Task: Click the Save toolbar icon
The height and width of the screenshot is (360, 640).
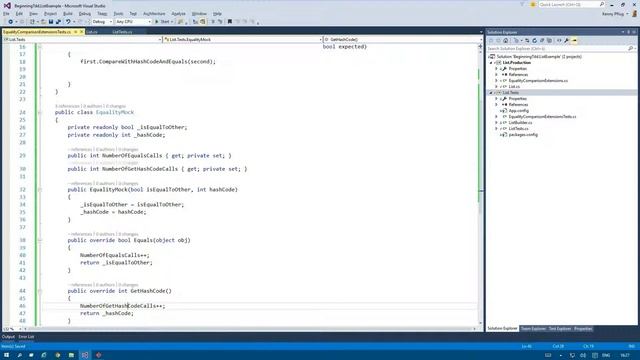Action: tap(51, 22)
